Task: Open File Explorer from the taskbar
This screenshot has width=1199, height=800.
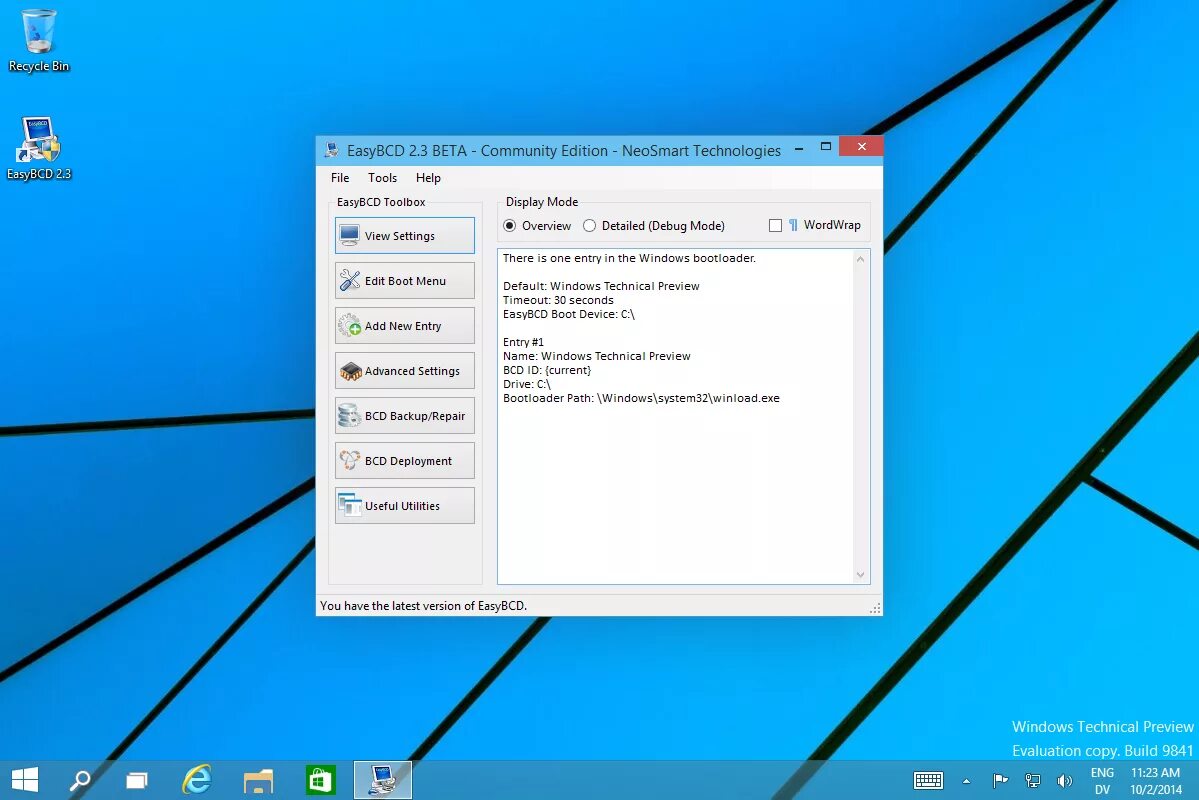Action: [x=258, y=780]
